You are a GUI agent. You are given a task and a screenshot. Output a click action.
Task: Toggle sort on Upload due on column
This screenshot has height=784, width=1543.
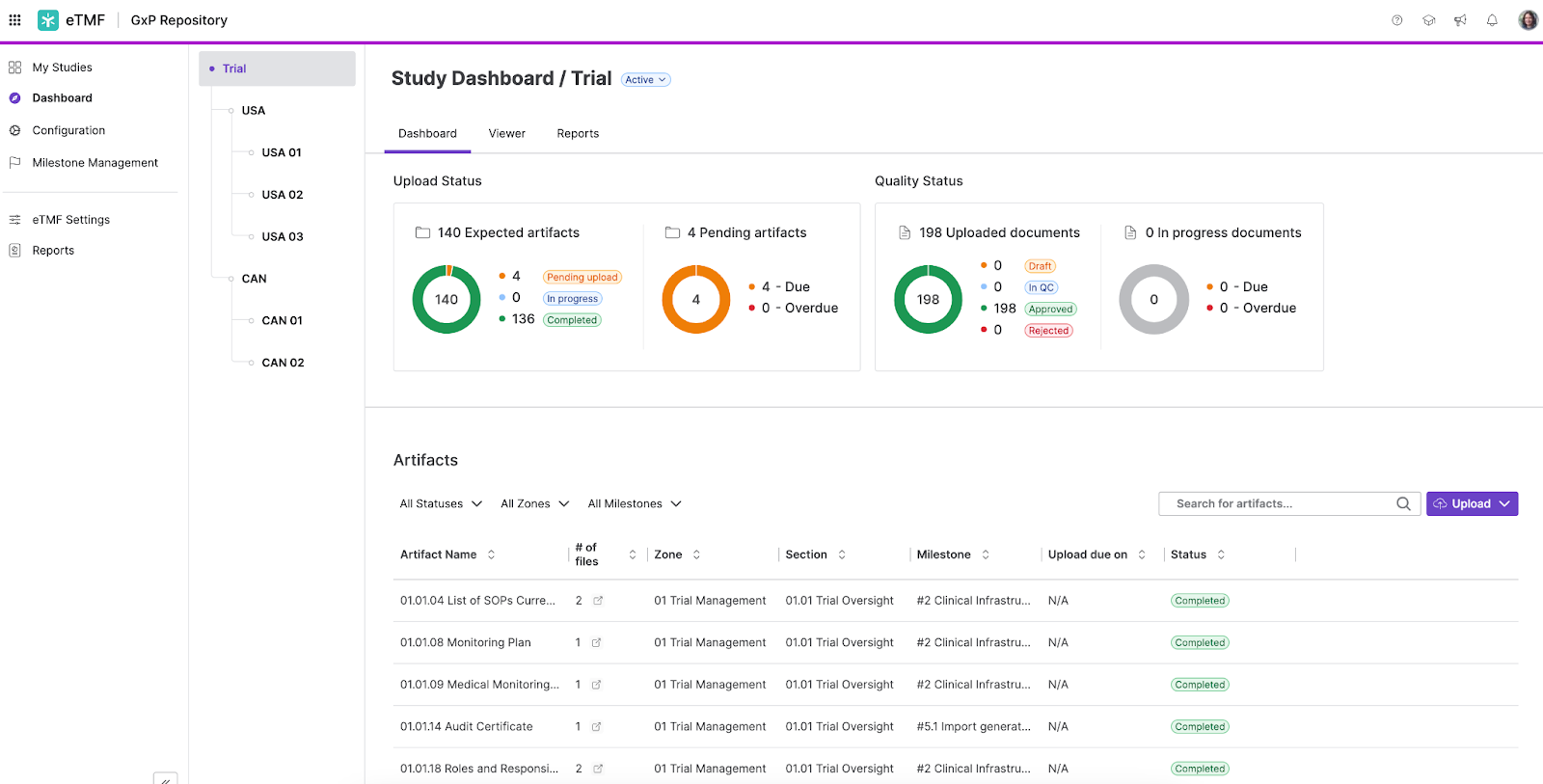[x=1142, y=554]
